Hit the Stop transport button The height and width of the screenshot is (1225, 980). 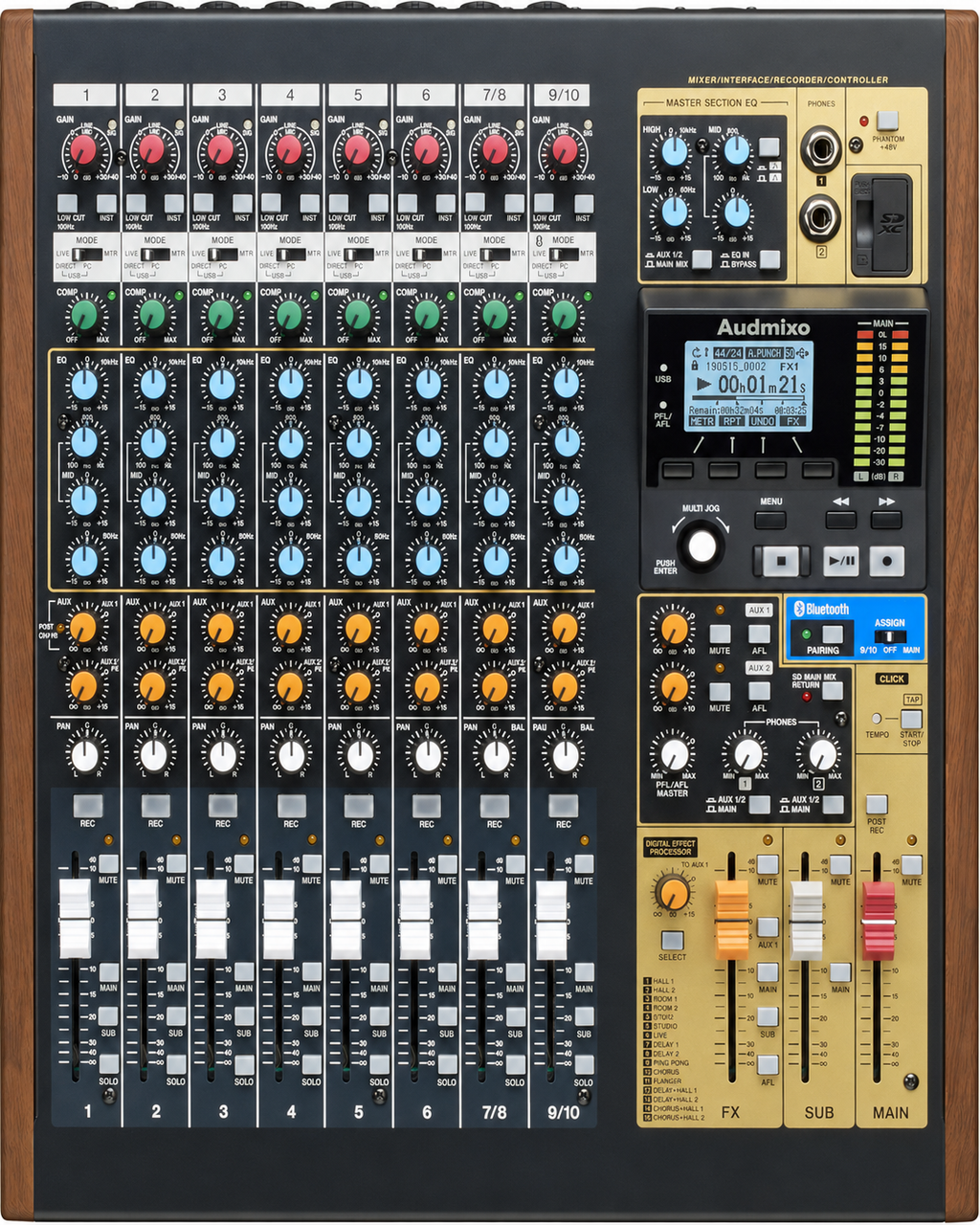pos(781,561)
